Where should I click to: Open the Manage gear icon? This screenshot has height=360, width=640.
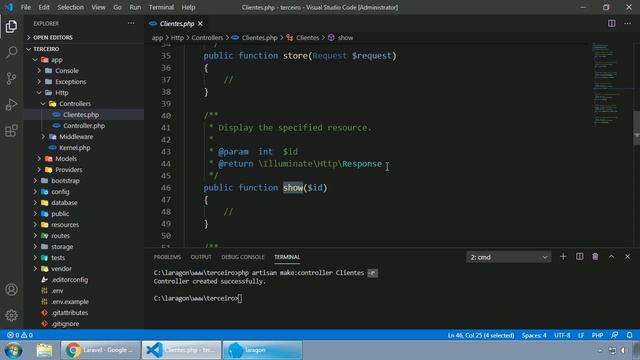tap(11, 315)
